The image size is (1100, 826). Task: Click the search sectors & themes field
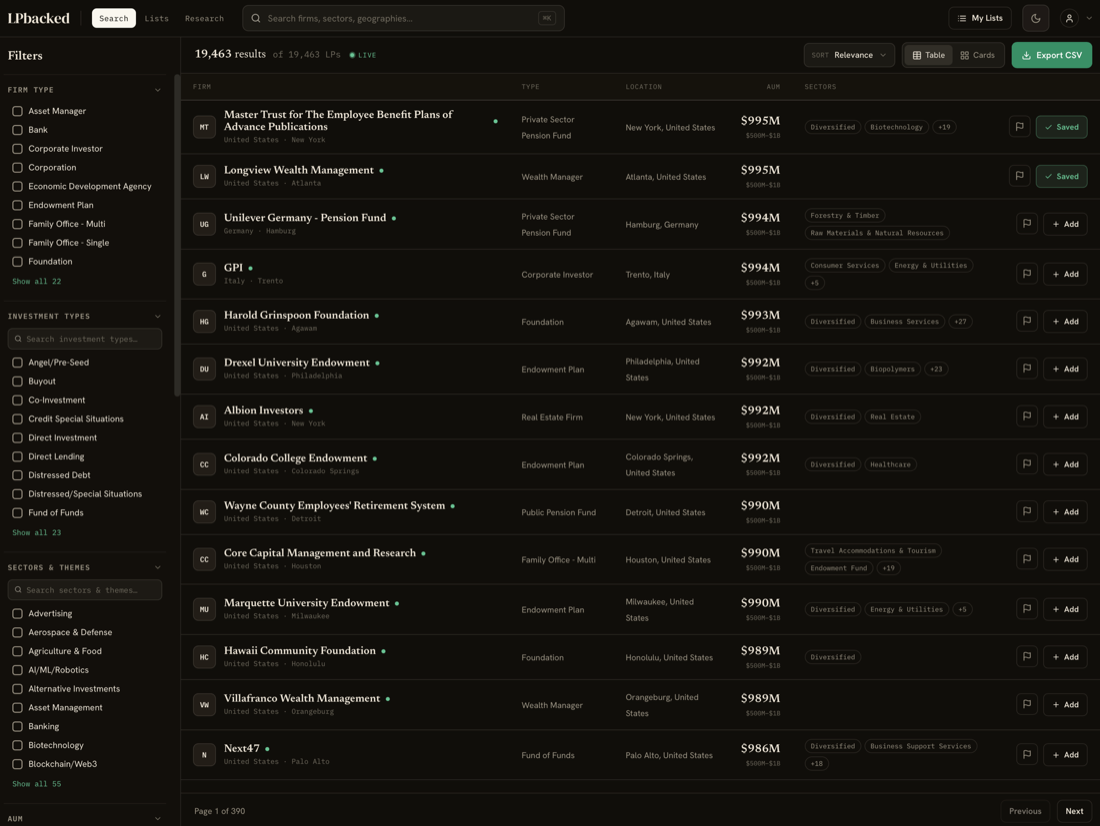(x=85, y=589)
